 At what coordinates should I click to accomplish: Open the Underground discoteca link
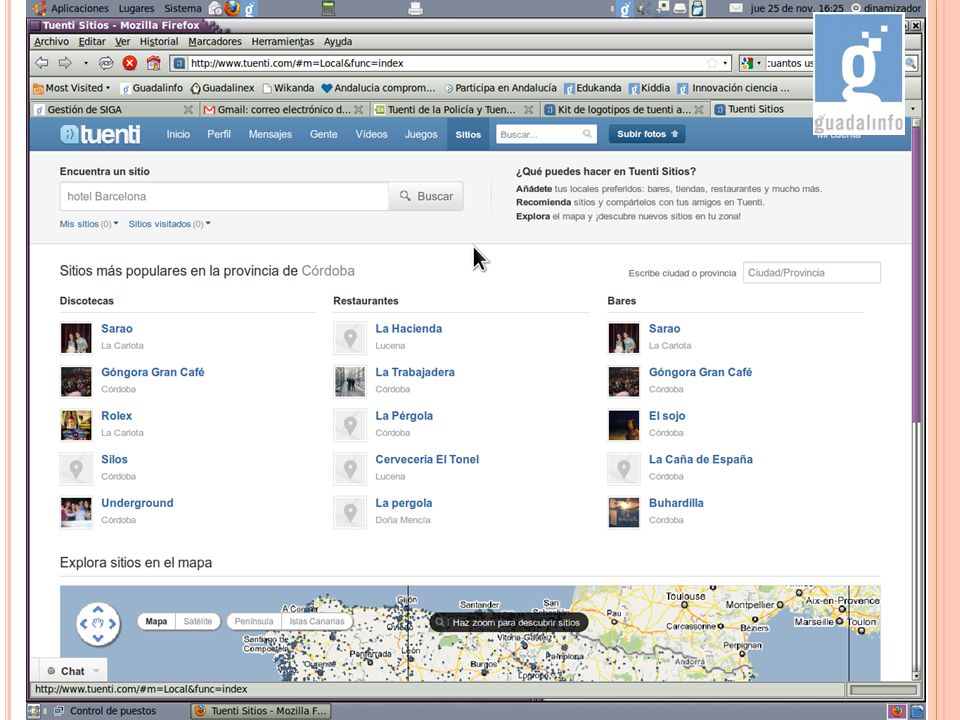(x=137, y=503)
